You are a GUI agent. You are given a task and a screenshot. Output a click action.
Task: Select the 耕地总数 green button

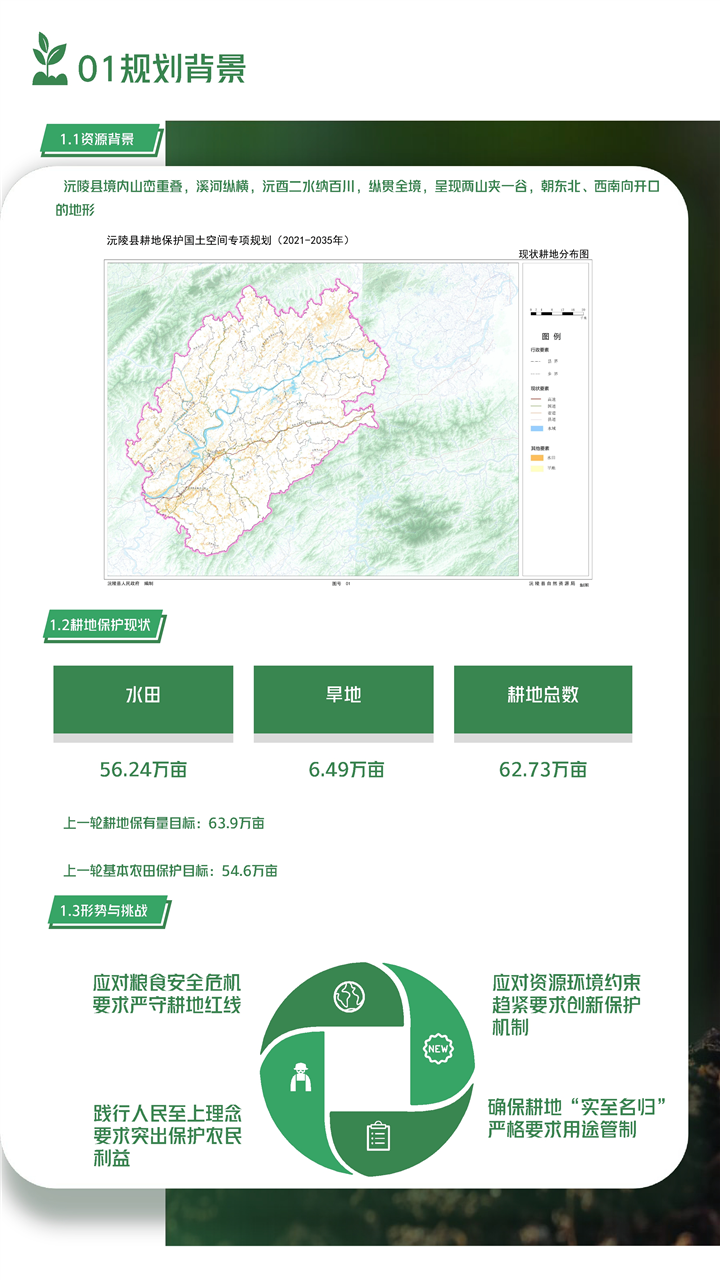(x=543, y=695)
